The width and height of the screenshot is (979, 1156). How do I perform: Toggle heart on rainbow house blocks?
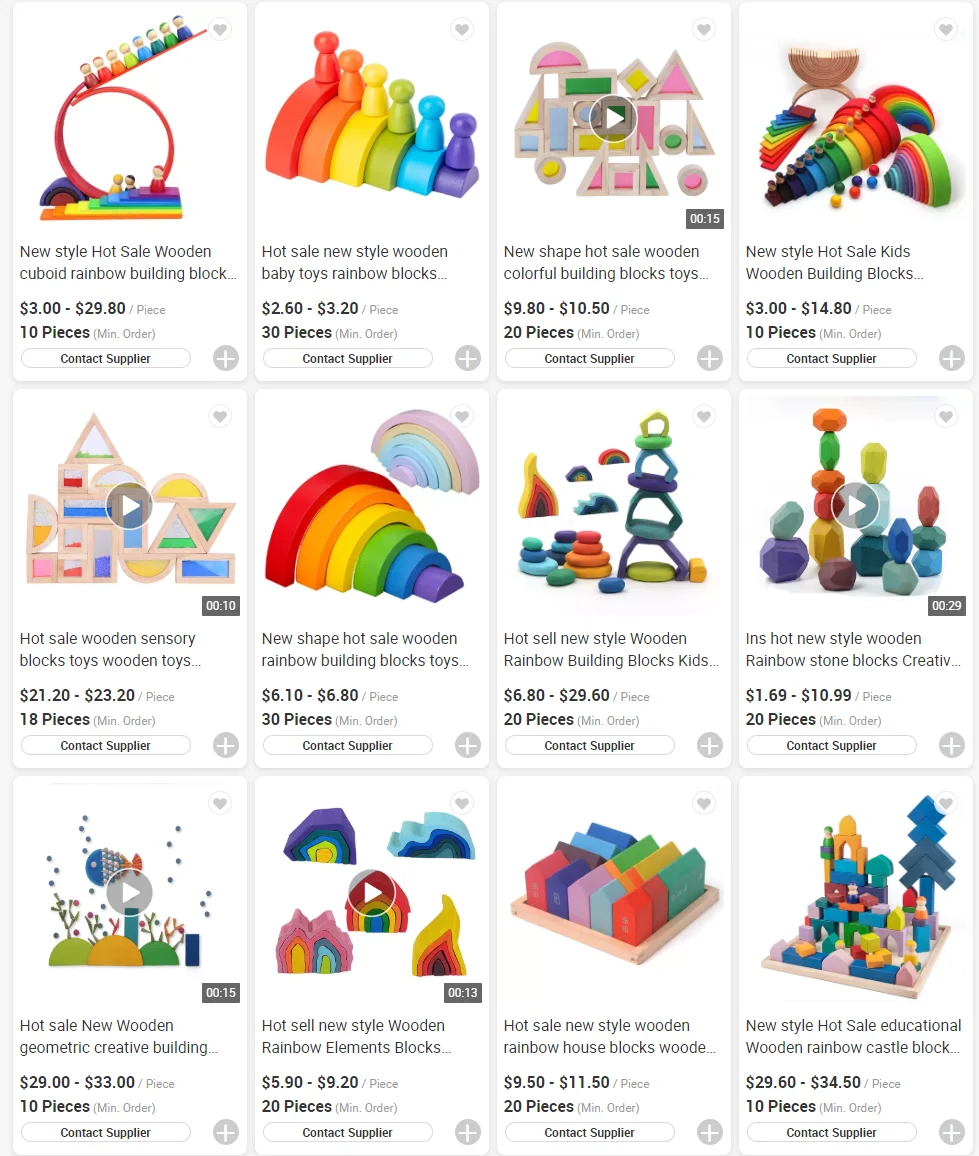tap(704, 804)
